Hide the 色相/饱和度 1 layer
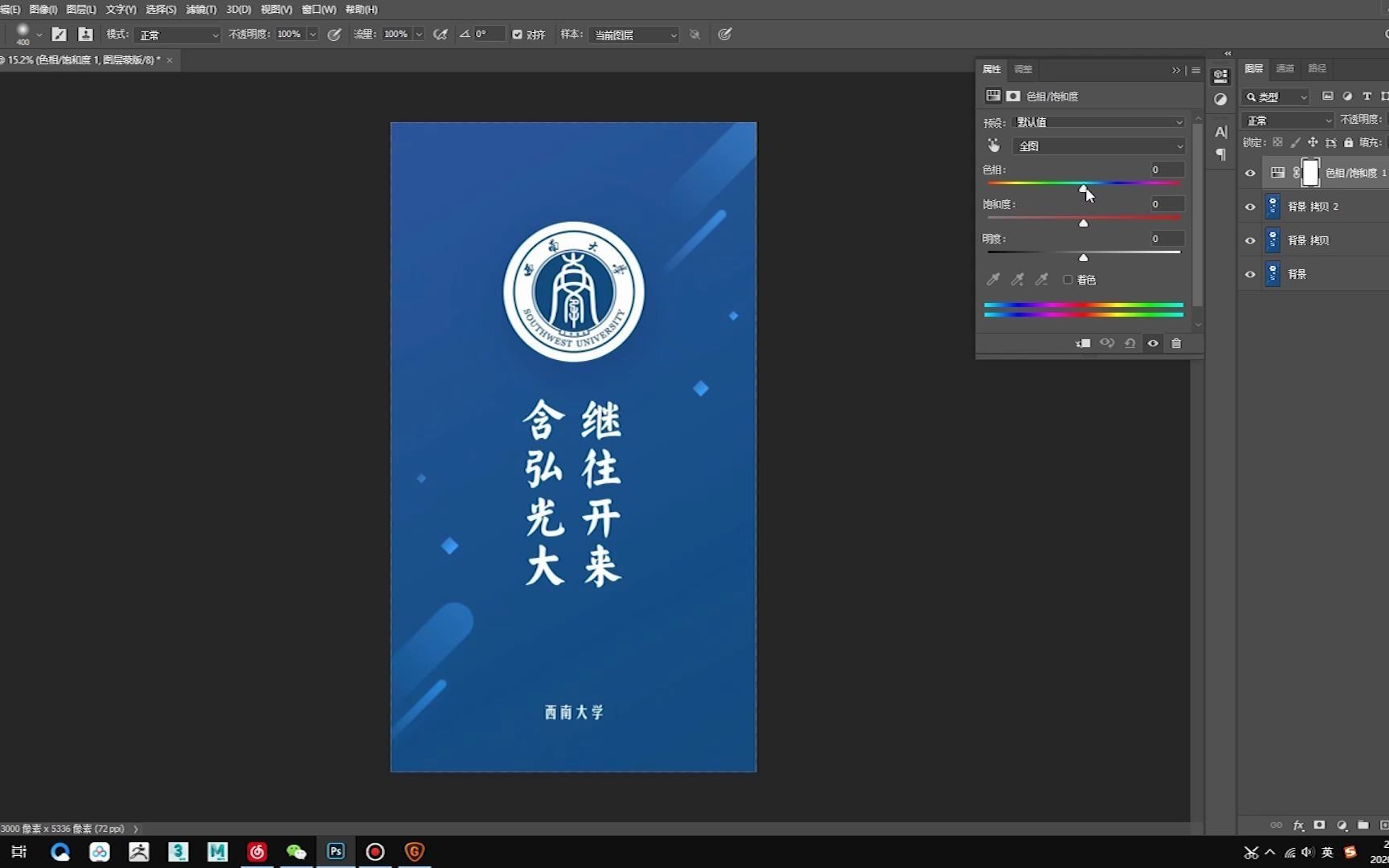 (x=1250, y=173)
